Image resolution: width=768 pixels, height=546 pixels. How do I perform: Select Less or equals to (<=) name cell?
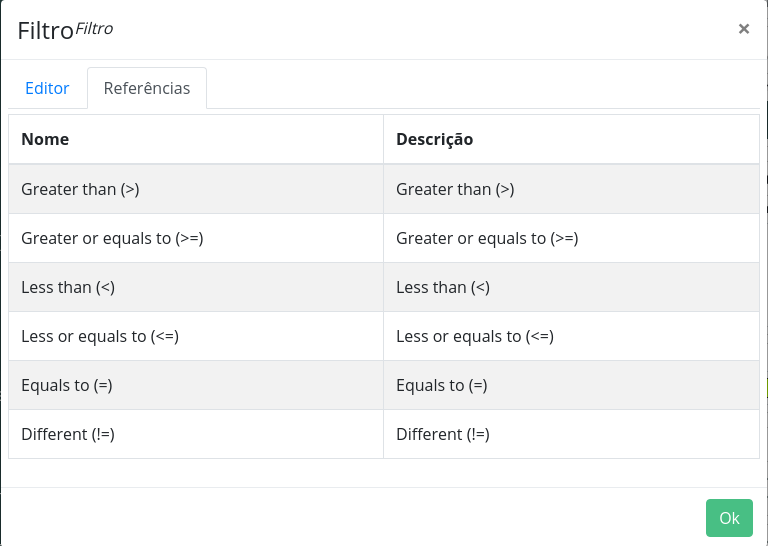196,336
